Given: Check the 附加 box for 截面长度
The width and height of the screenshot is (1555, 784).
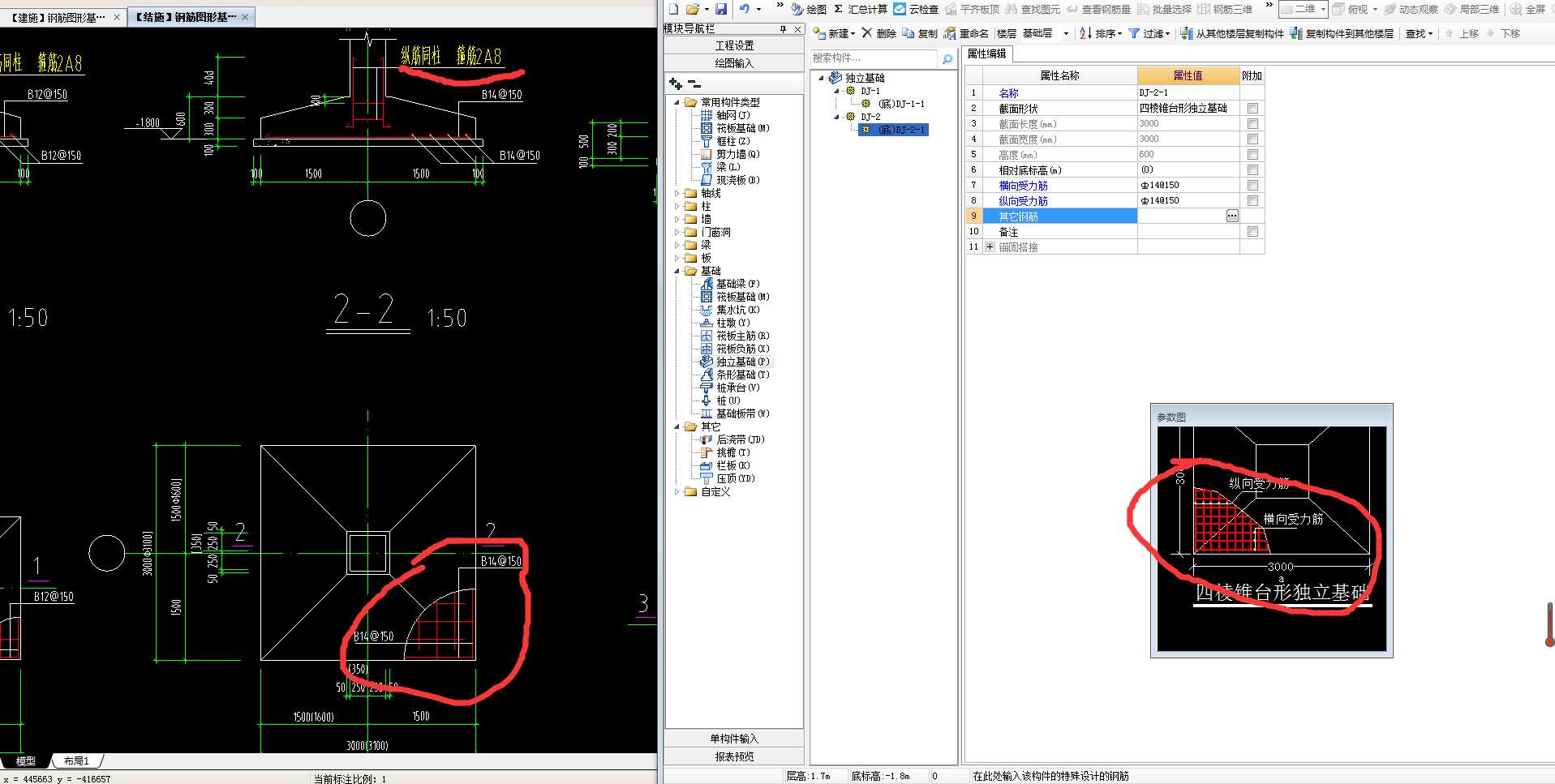Looking at the screenshot, I should [1252, 123].
